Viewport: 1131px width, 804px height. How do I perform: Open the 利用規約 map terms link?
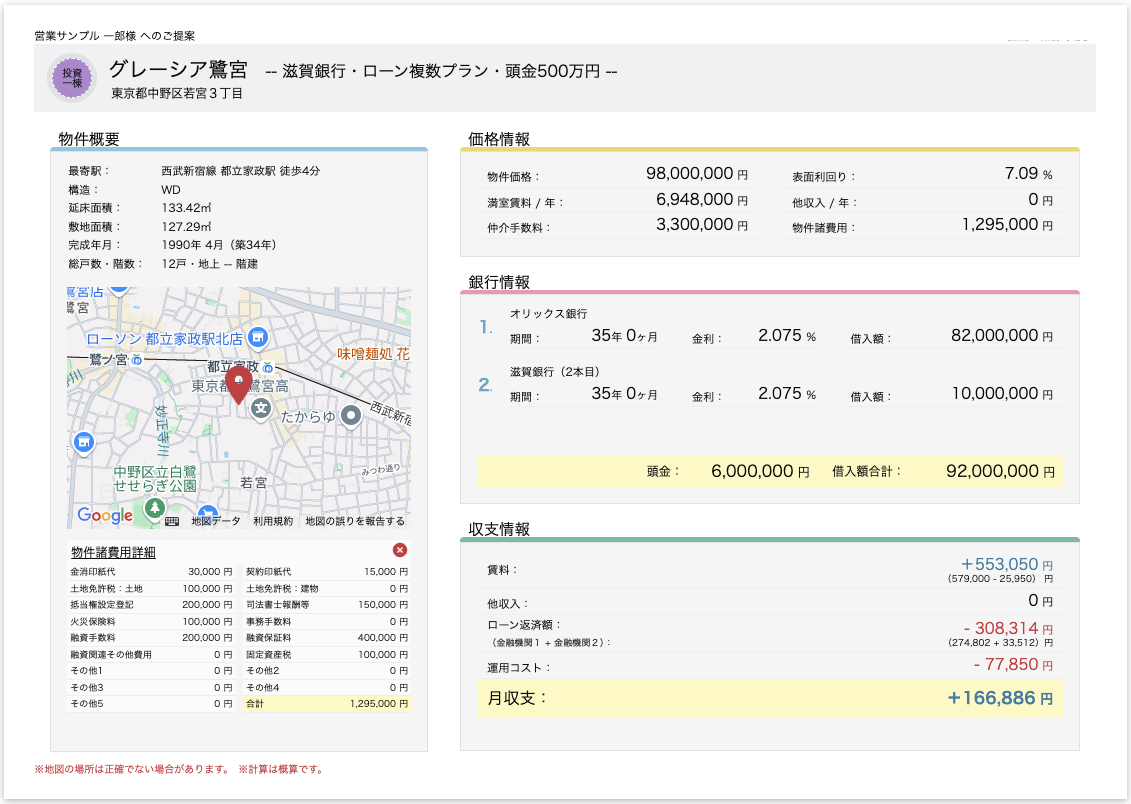click(x=273, y=521)
